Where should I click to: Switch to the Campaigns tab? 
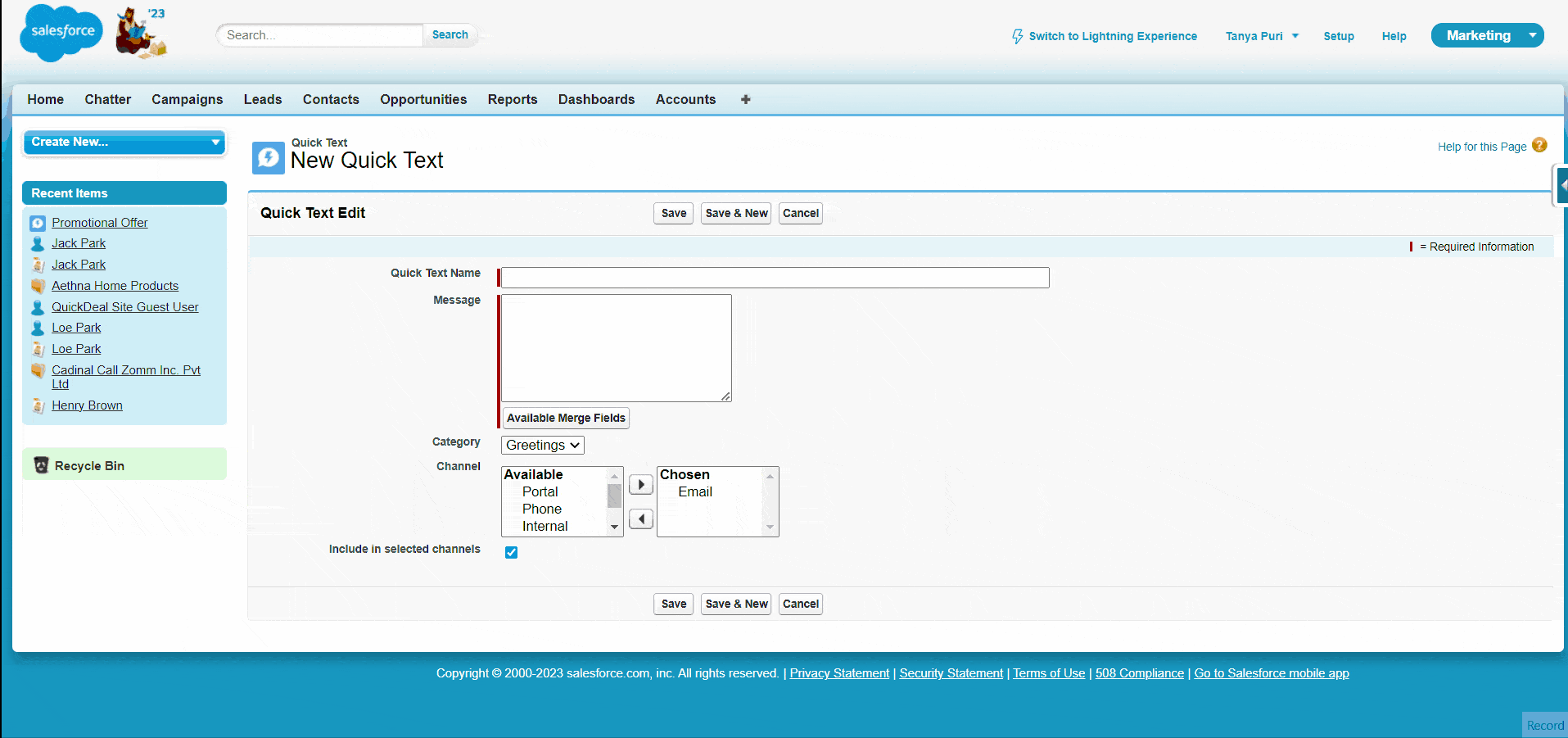click(187, 99)
